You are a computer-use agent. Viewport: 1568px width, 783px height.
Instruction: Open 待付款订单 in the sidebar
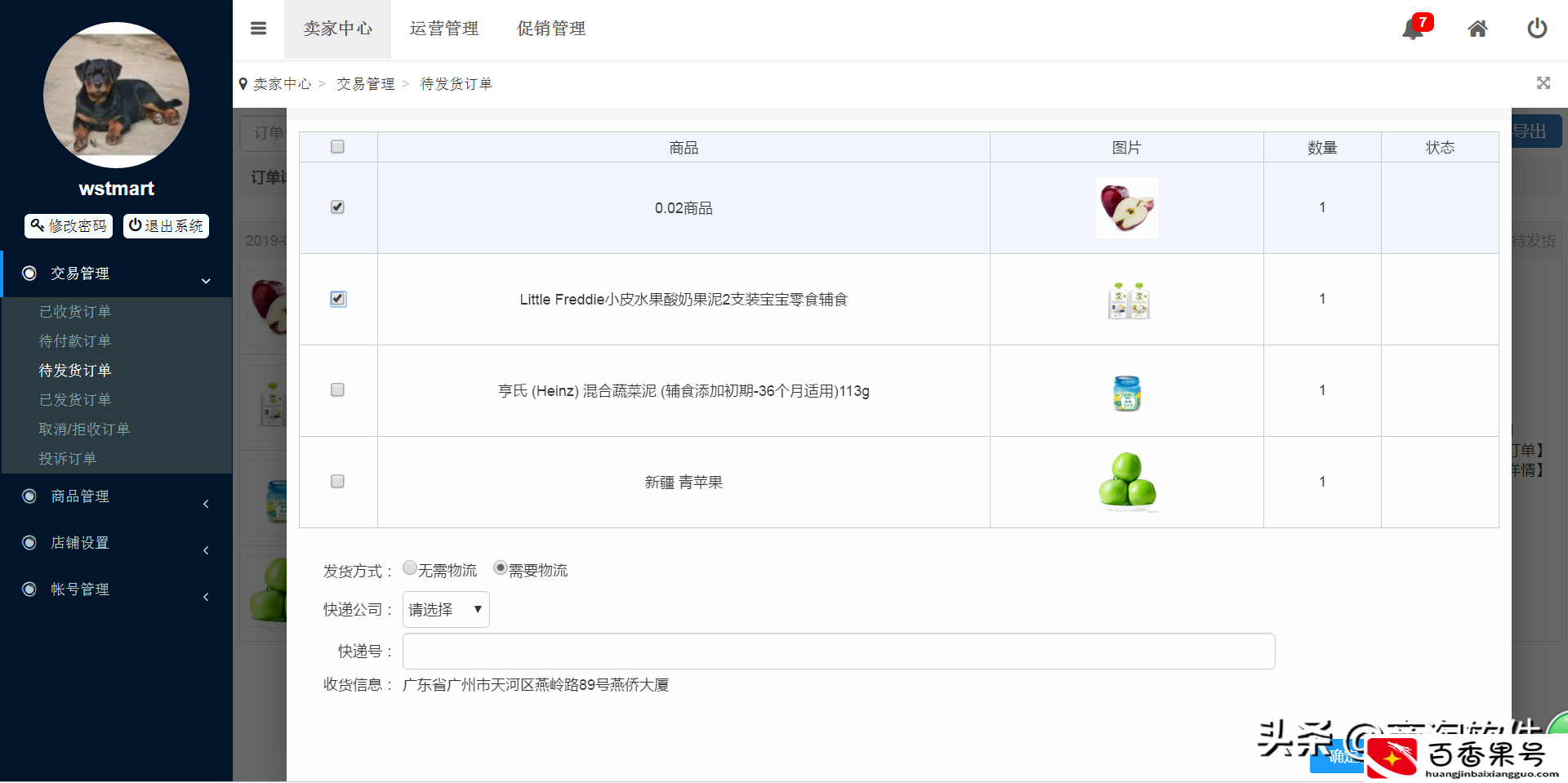pyautogui.click(x=75, y=341)
